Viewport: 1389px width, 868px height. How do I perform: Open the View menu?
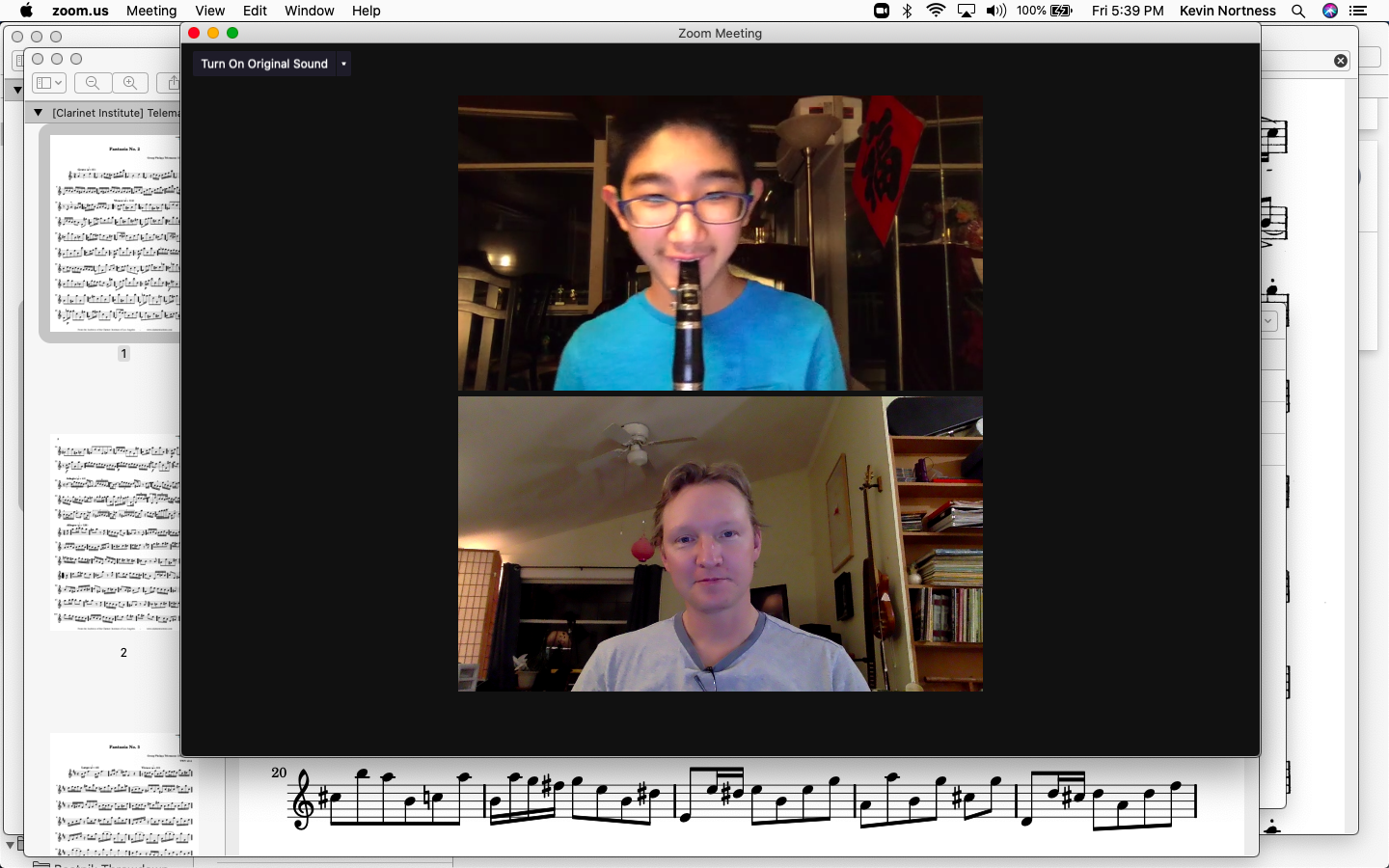tap(209, 11)
